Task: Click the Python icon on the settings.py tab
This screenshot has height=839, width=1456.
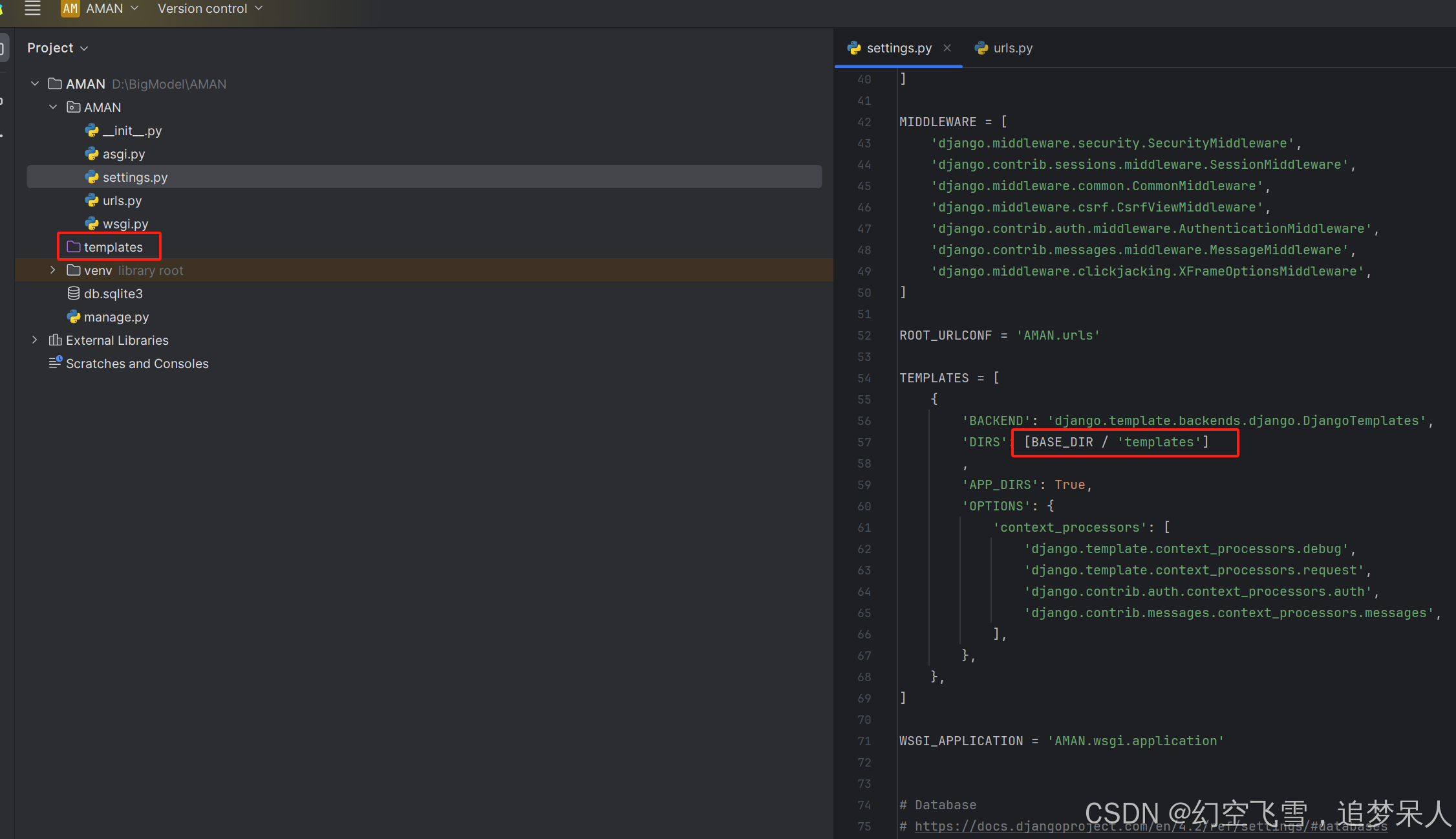Action: 855,48
